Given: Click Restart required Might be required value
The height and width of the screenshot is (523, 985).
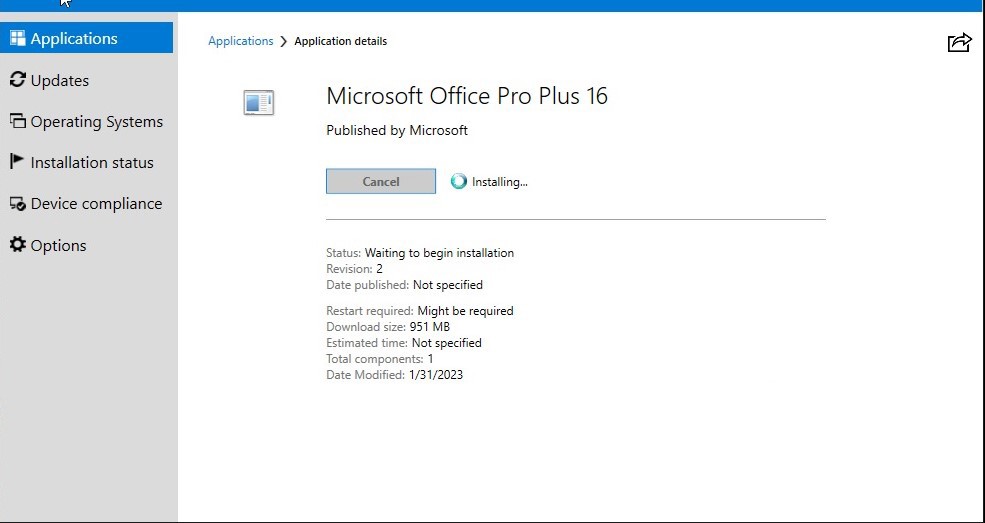Looking at the screenshot, I should (x=465, y=311).
